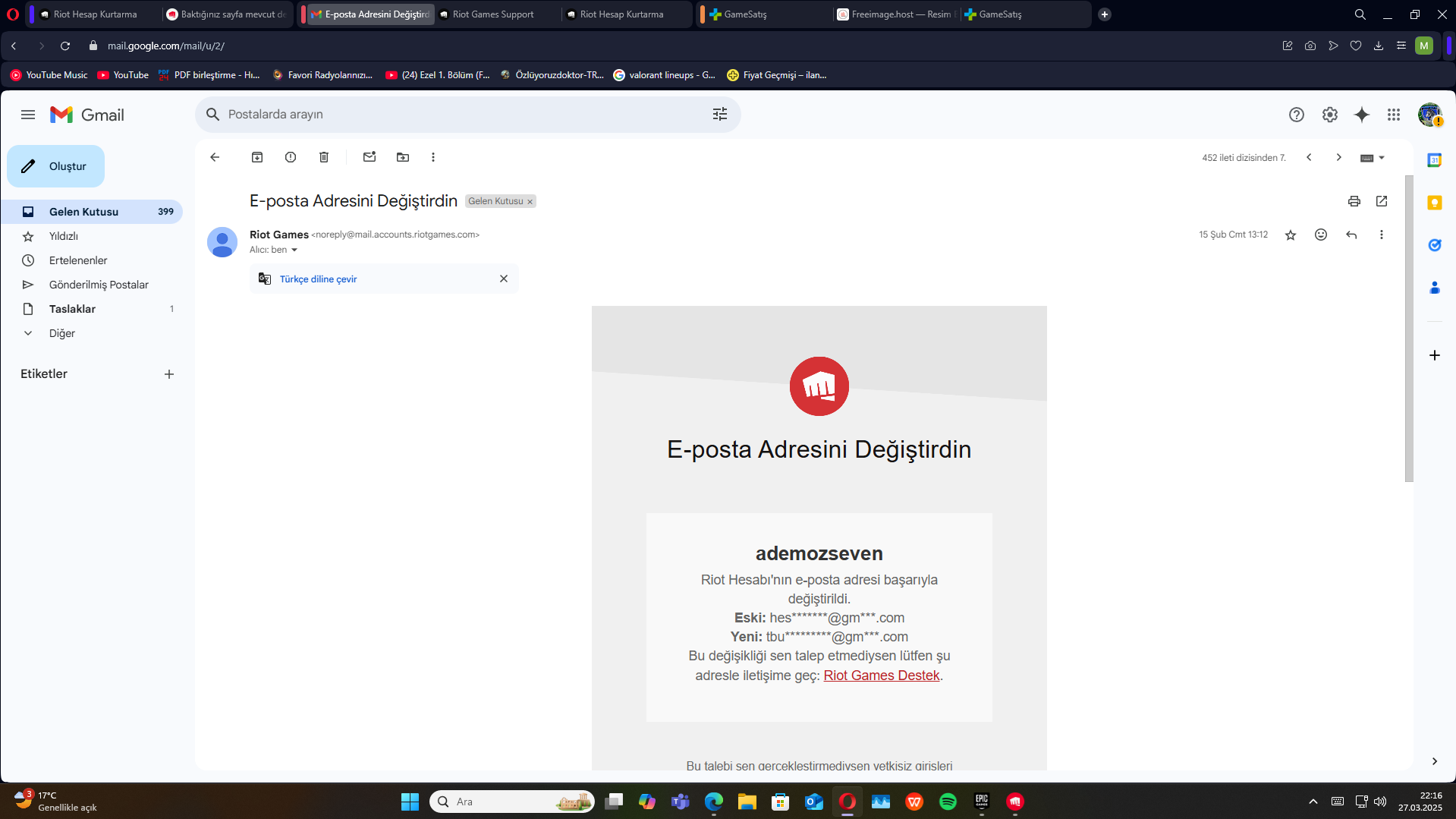Open a new browser tab

1105,14
